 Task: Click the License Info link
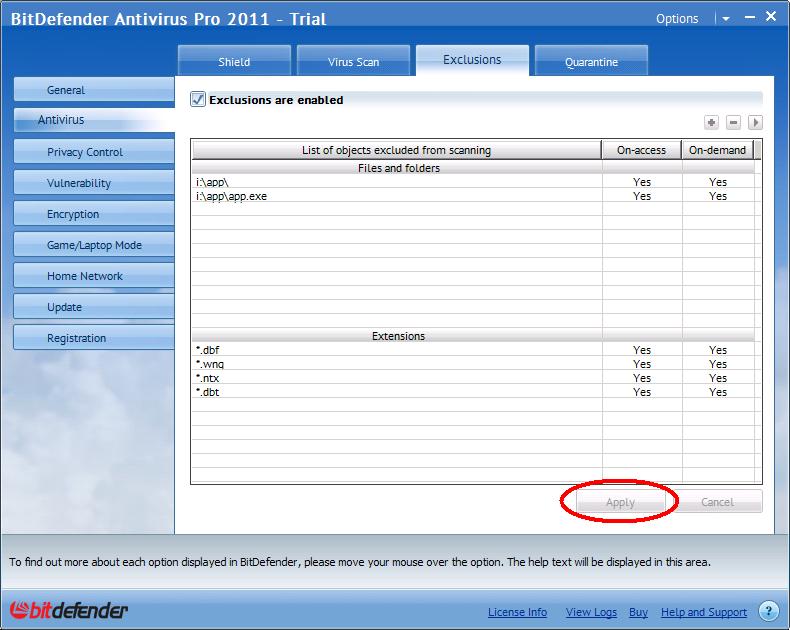(517, 612)
